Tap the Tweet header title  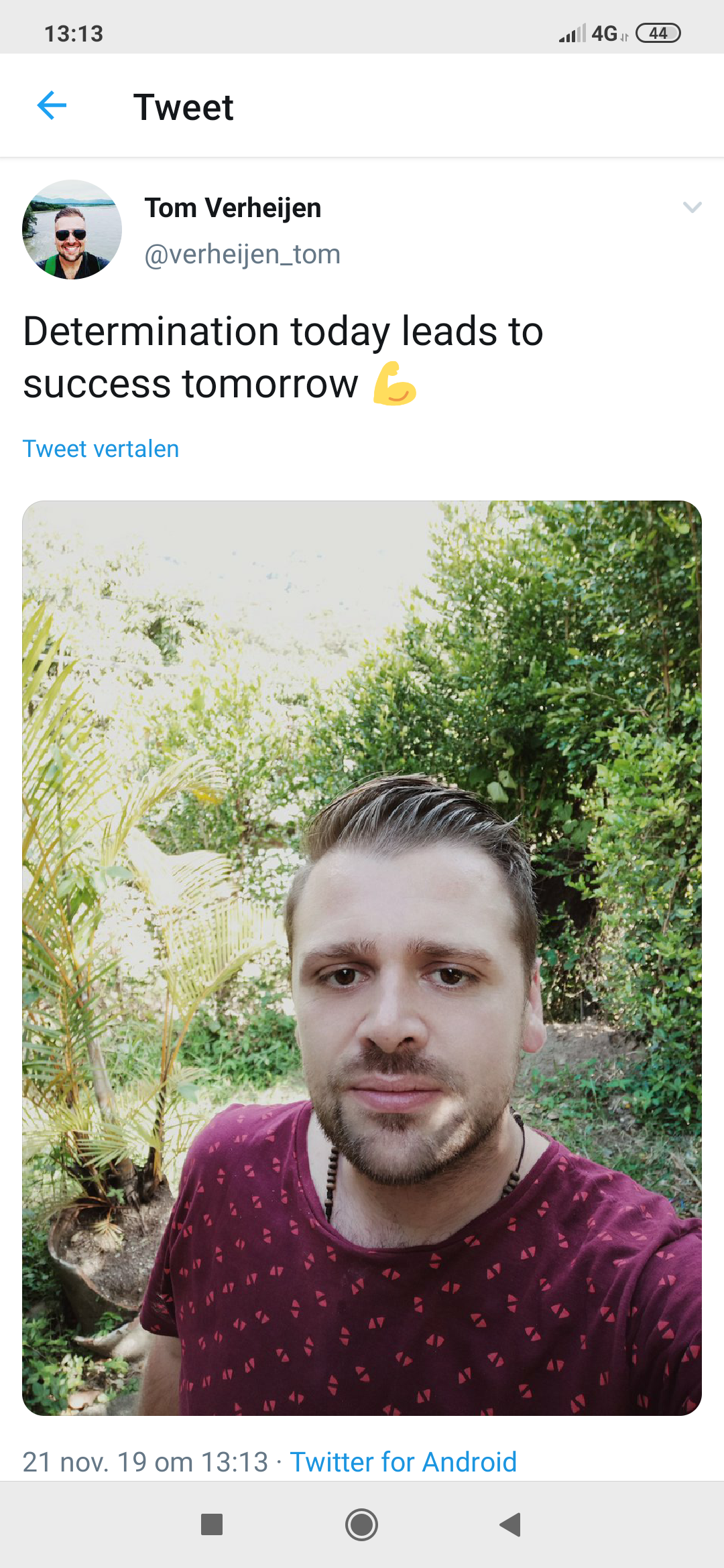click(183, 107)
